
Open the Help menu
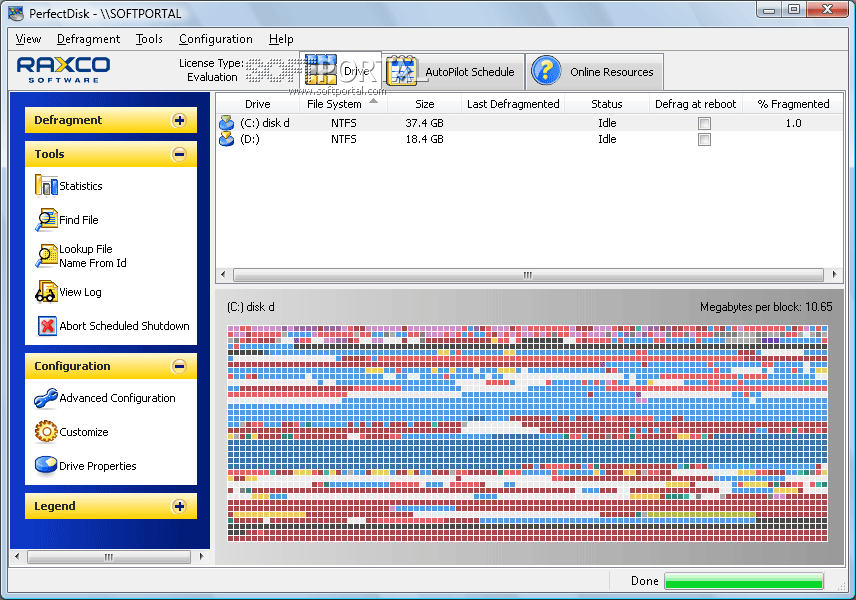click(x=281, y=39)
